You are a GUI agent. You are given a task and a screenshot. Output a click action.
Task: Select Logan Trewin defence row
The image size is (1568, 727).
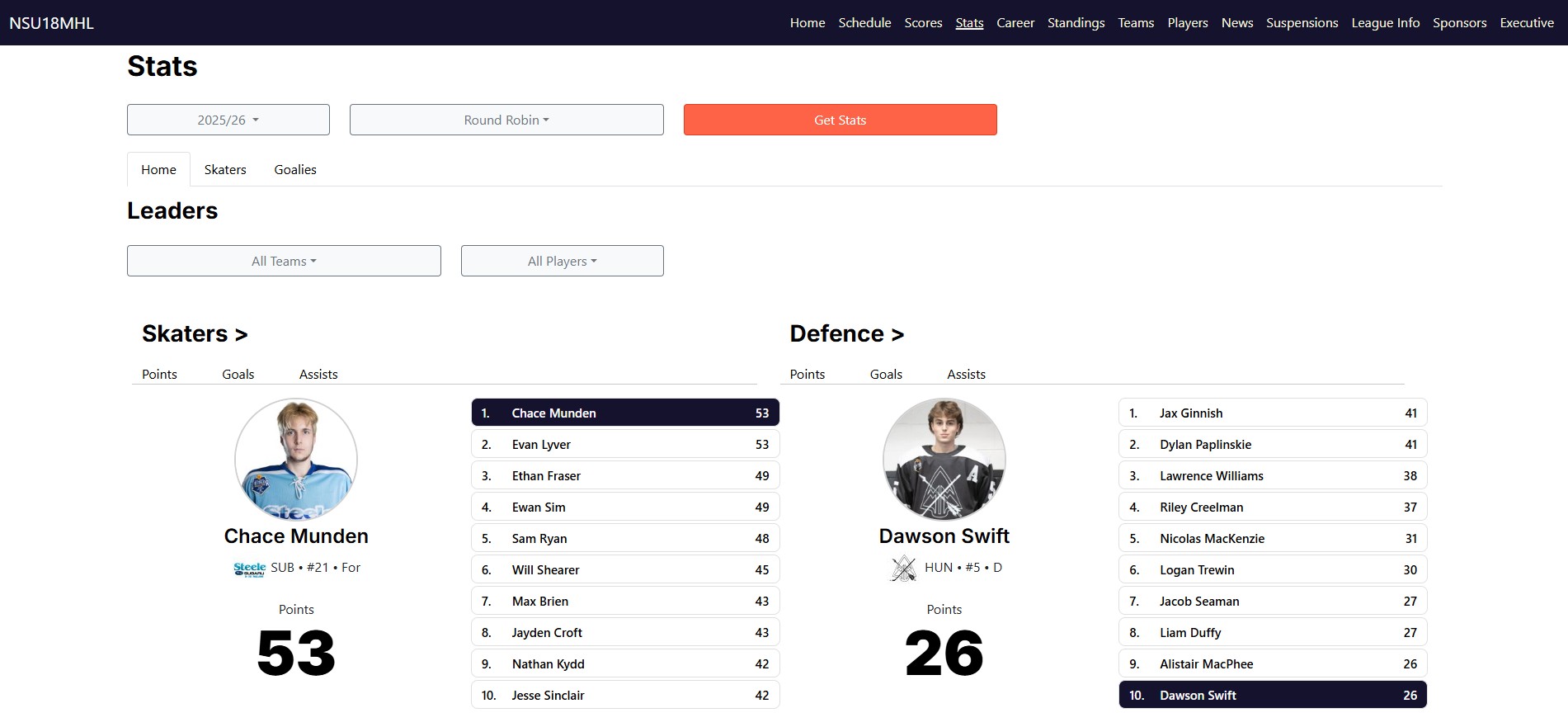[x=1273, y=569]
